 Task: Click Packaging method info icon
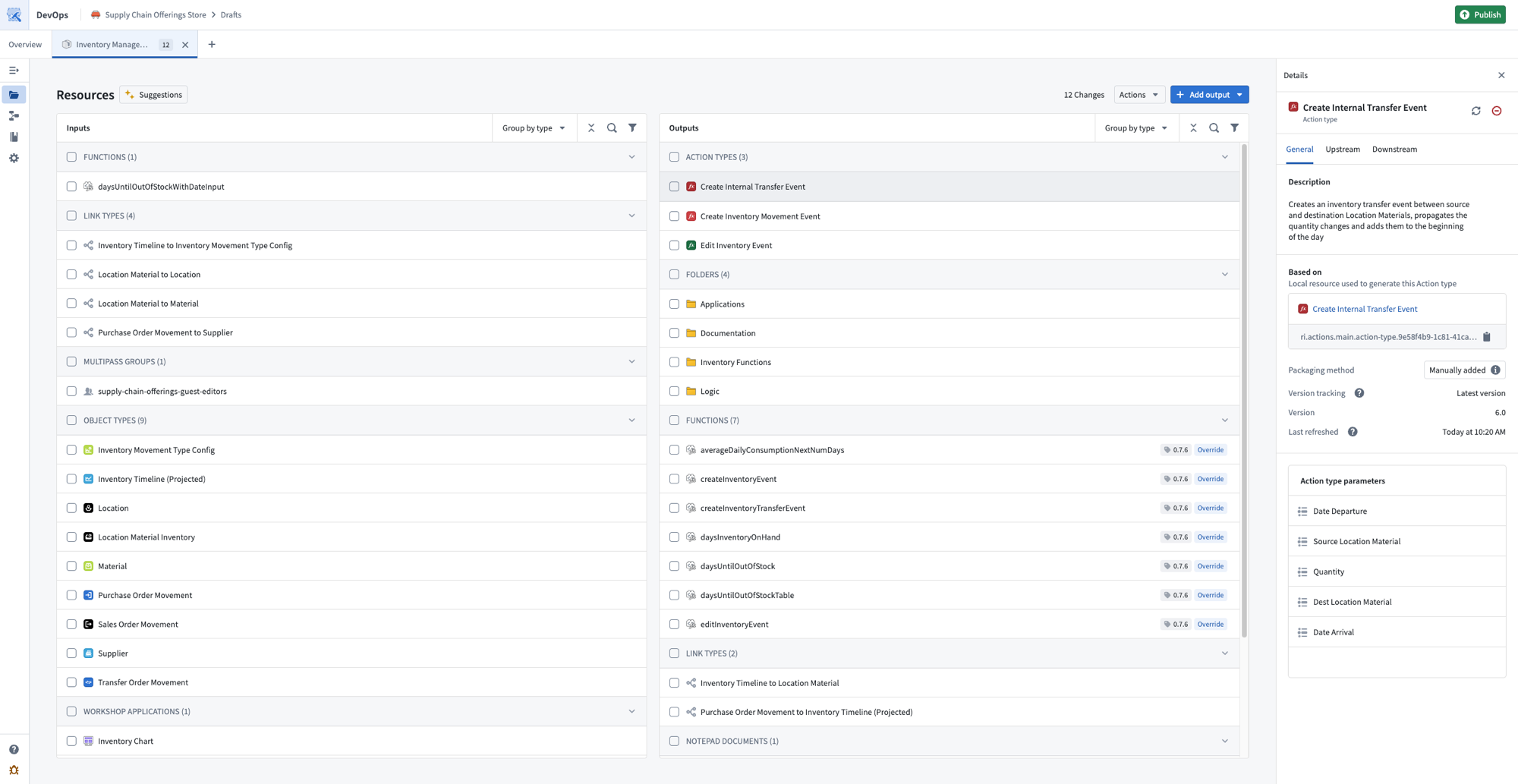click(1495, 370)
